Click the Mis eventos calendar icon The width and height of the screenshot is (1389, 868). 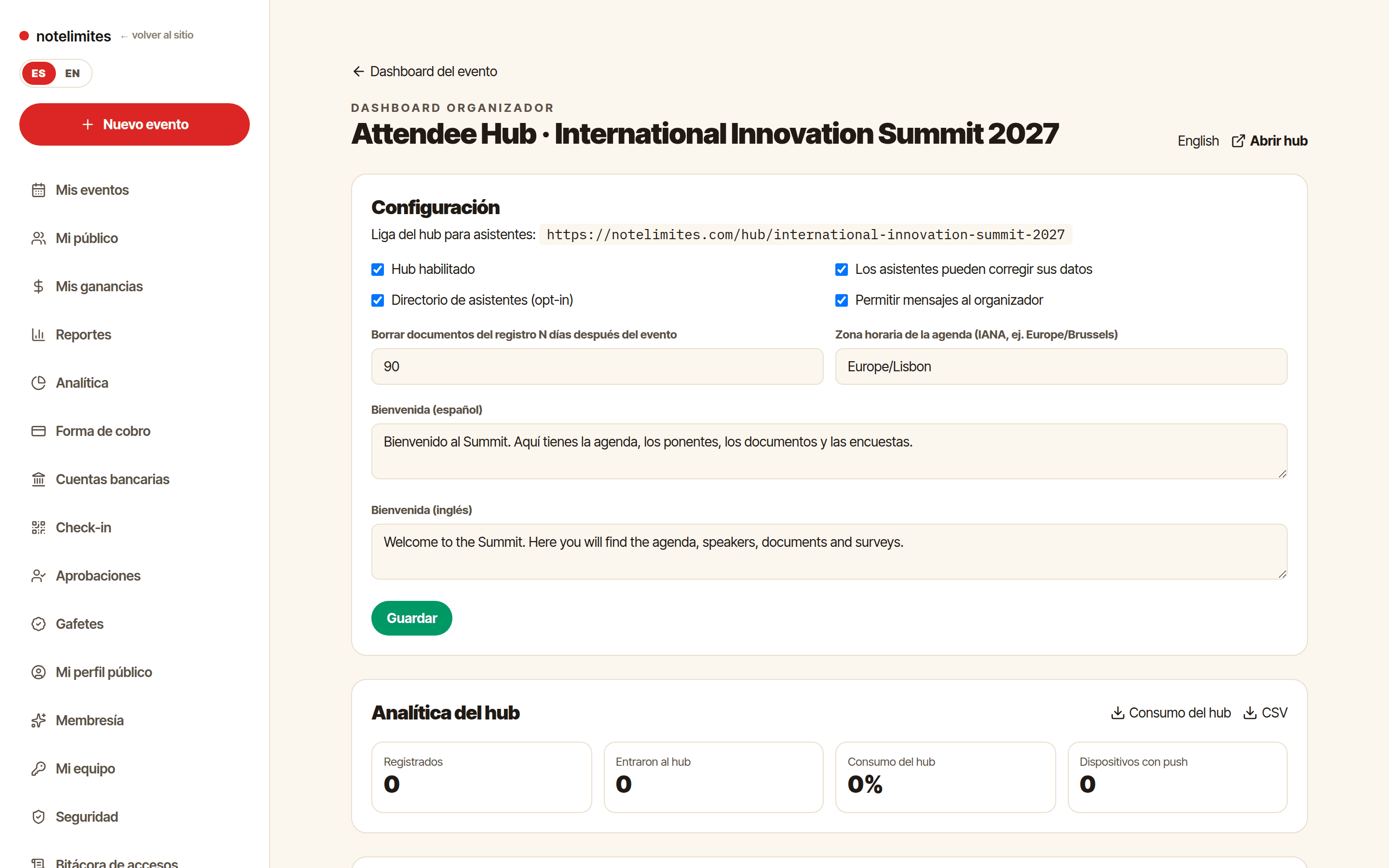coord(39,190)
